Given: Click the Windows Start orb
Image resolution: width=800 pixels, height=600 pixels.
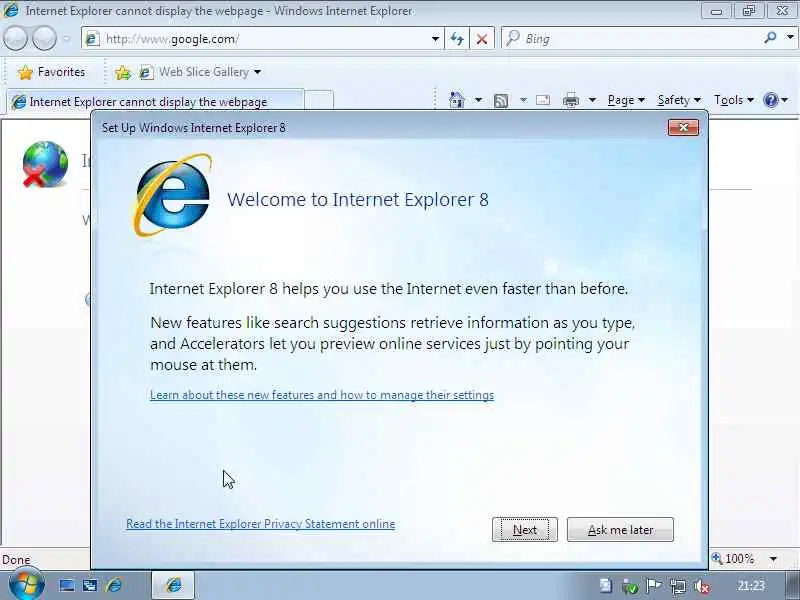Looking at the screenshot, I should (x=27, y=584).
